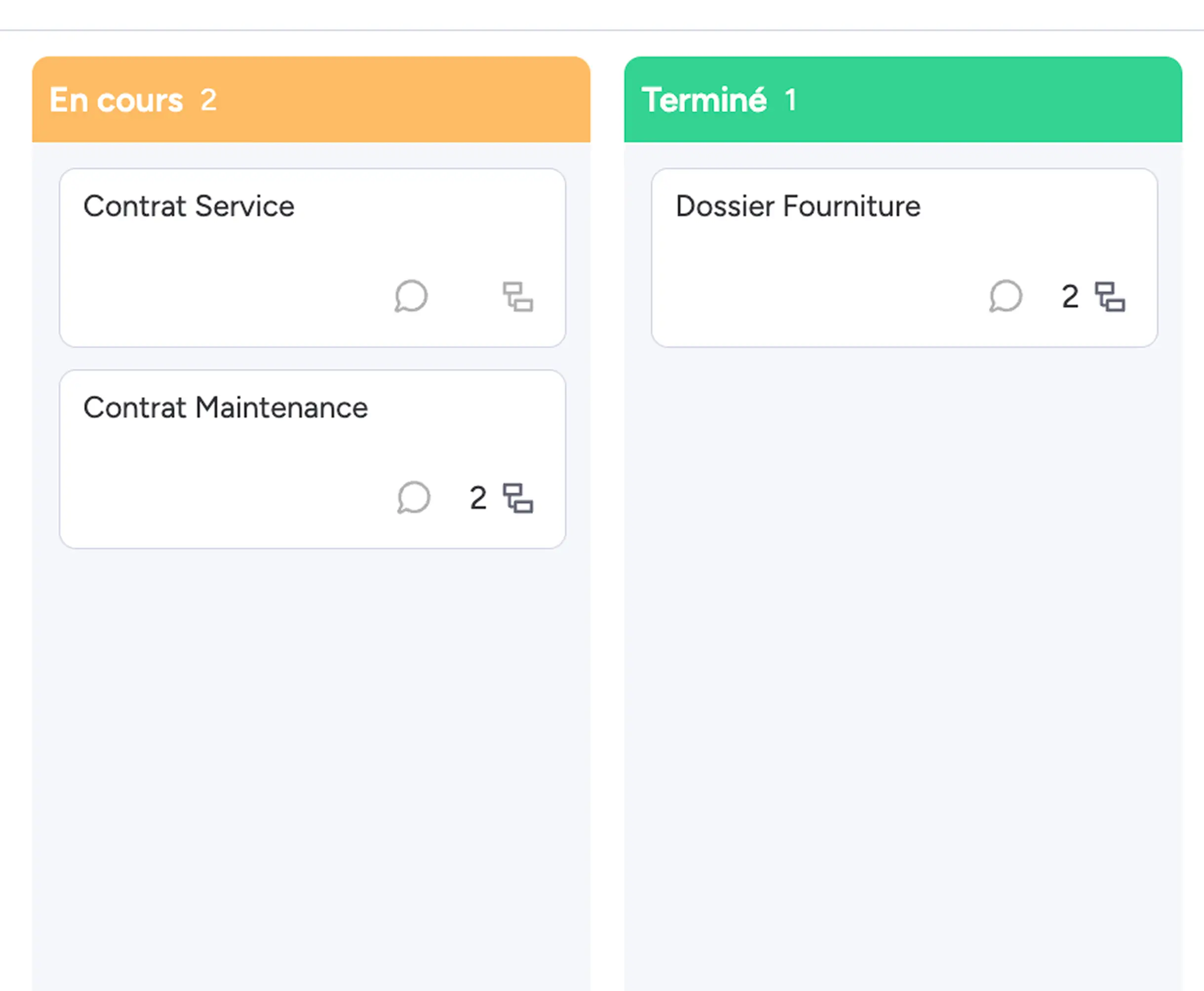Click subitems icon on Contrat Maintenance card
The width and height of the screenshot is (1204, 991).
pyautogui.click(x=517, y=498)
